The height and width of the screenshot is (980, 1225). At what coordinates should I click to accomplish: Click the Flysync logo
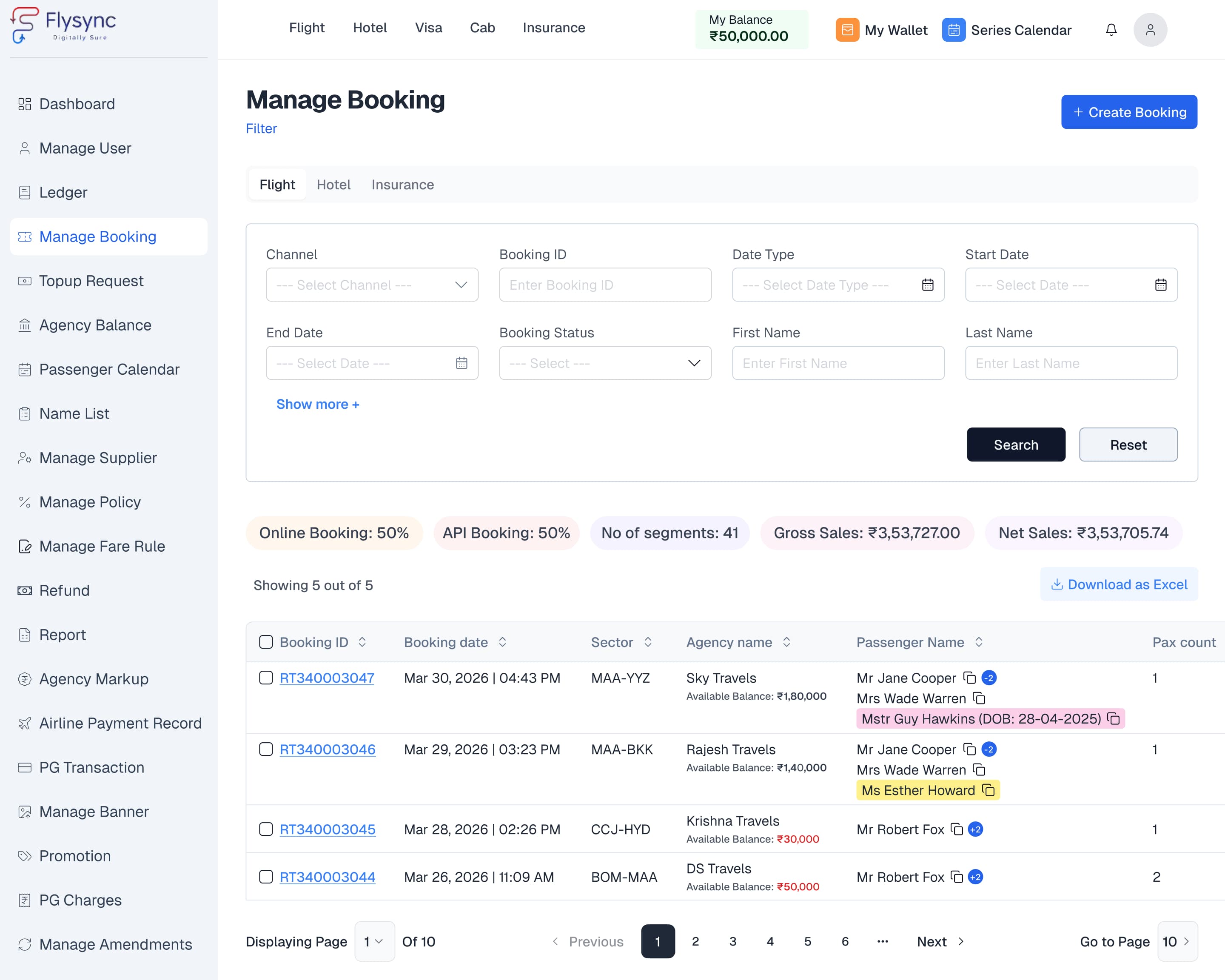click(x=63, y=25)
